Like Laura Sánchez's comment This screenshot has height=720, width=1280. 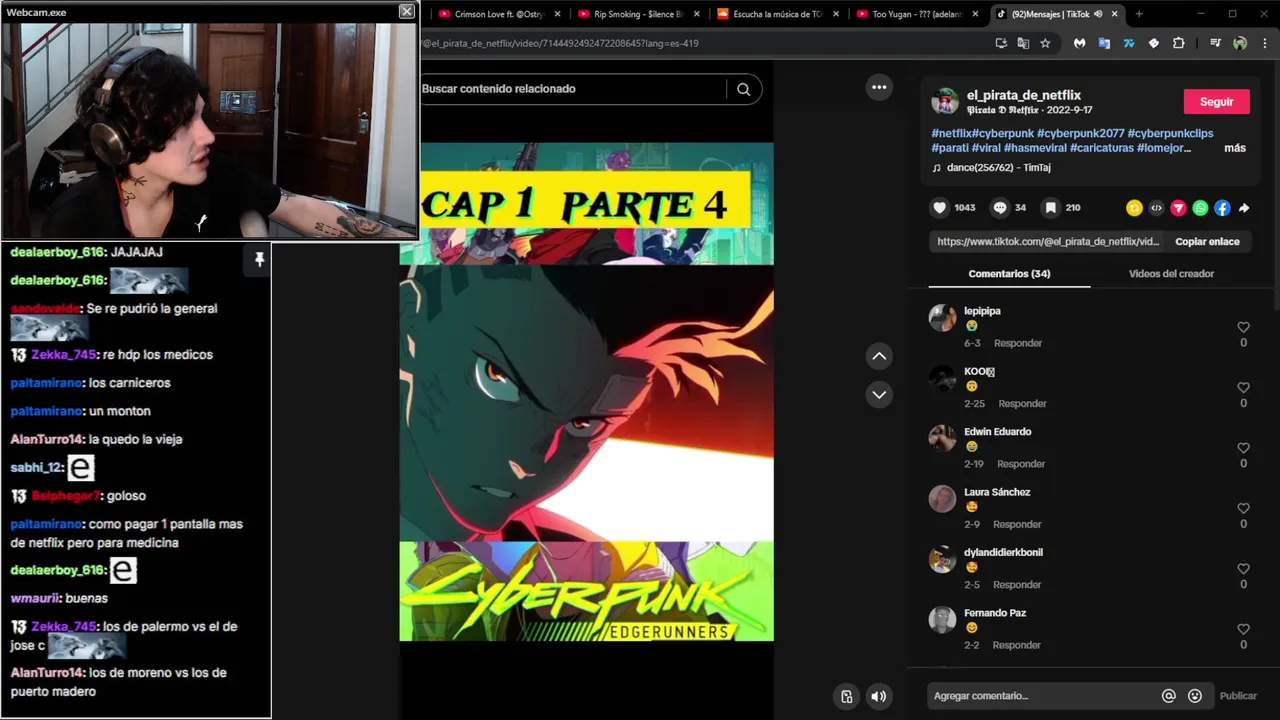[x=1243, y=508]
